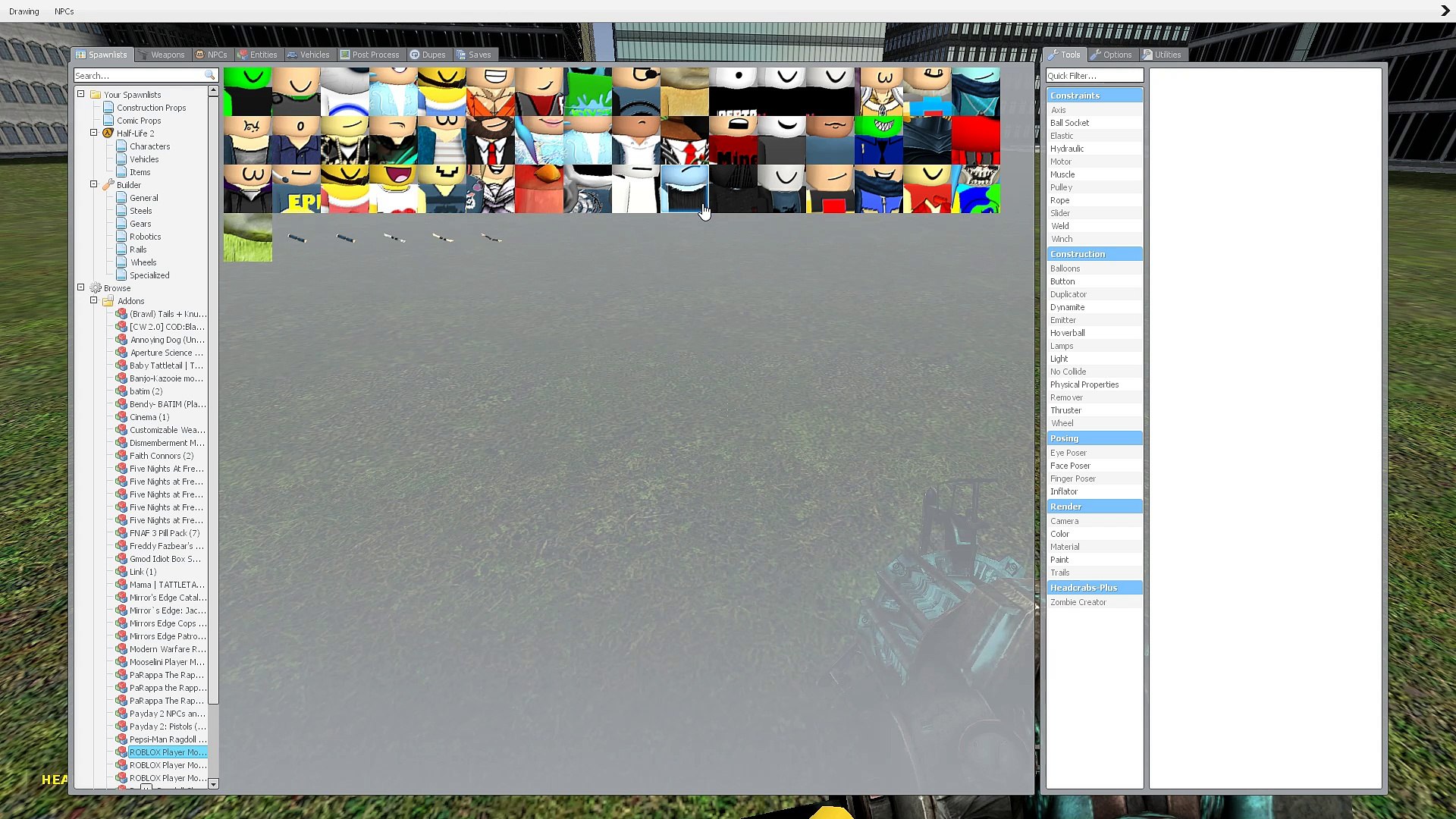Image resolution: width=1456 pixels, height=819 pixels.
Task: Select the green-faced Roblox model thumbnail
Action: [247, 91]
